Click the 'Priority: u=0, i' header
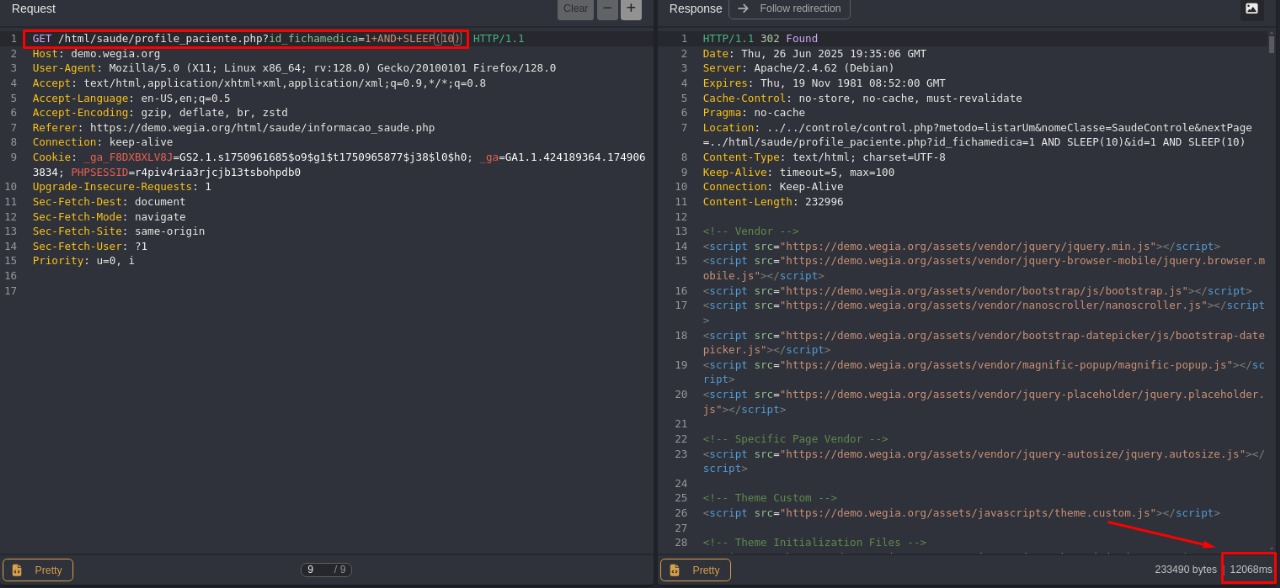The width and height of the screenshot is (1280, 588). [x=83, y=261]
